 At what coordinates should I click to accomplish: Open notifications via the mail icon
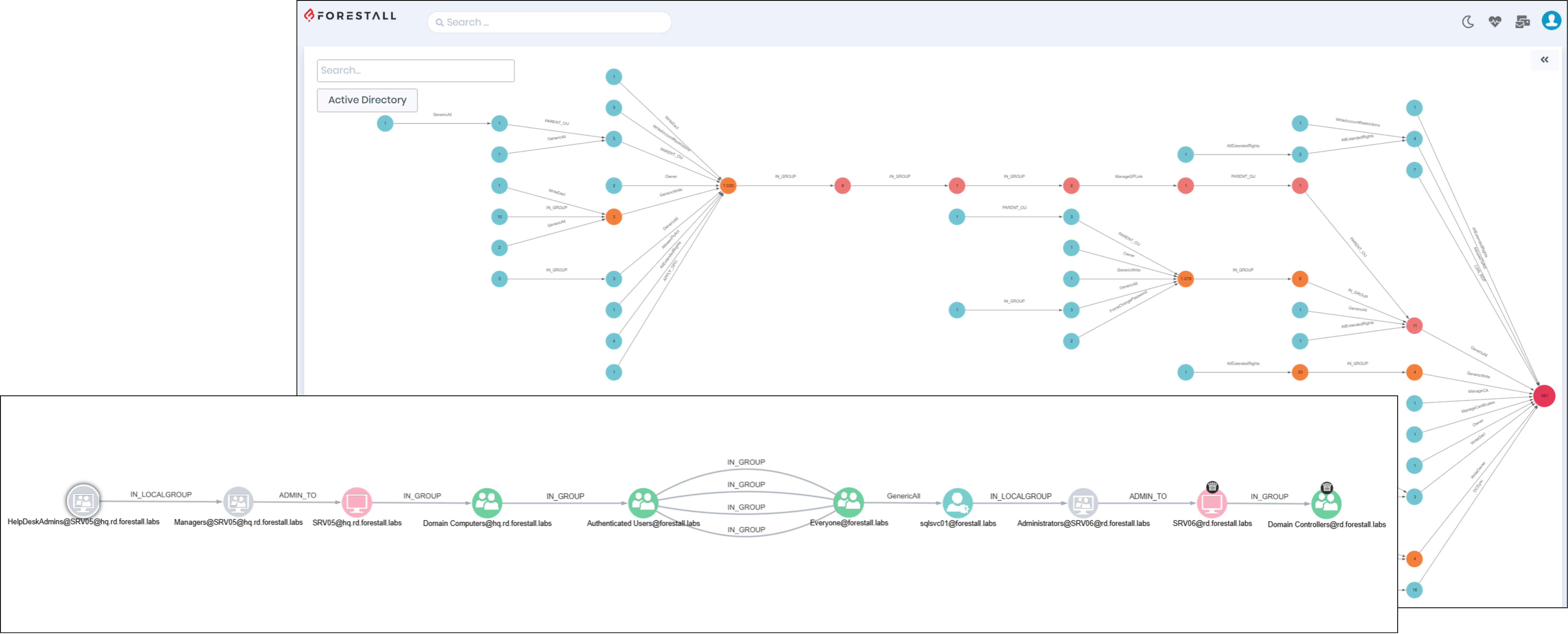1523,21
